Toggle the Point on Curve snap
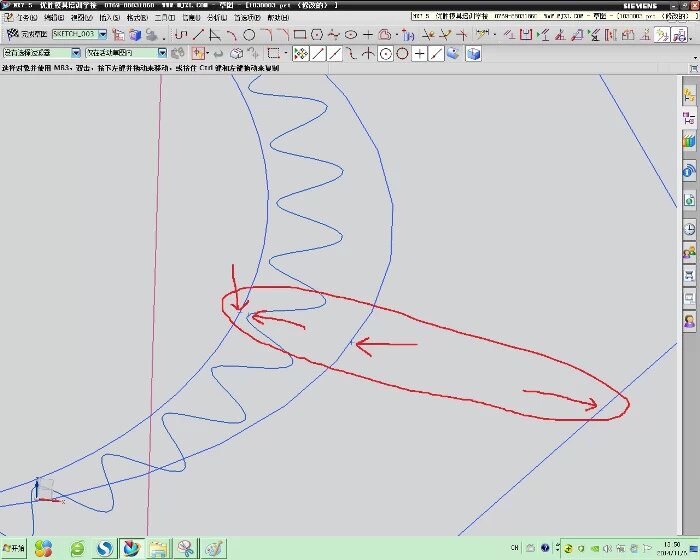This screenshot has width=700, height=560. [x=436, y=54]
